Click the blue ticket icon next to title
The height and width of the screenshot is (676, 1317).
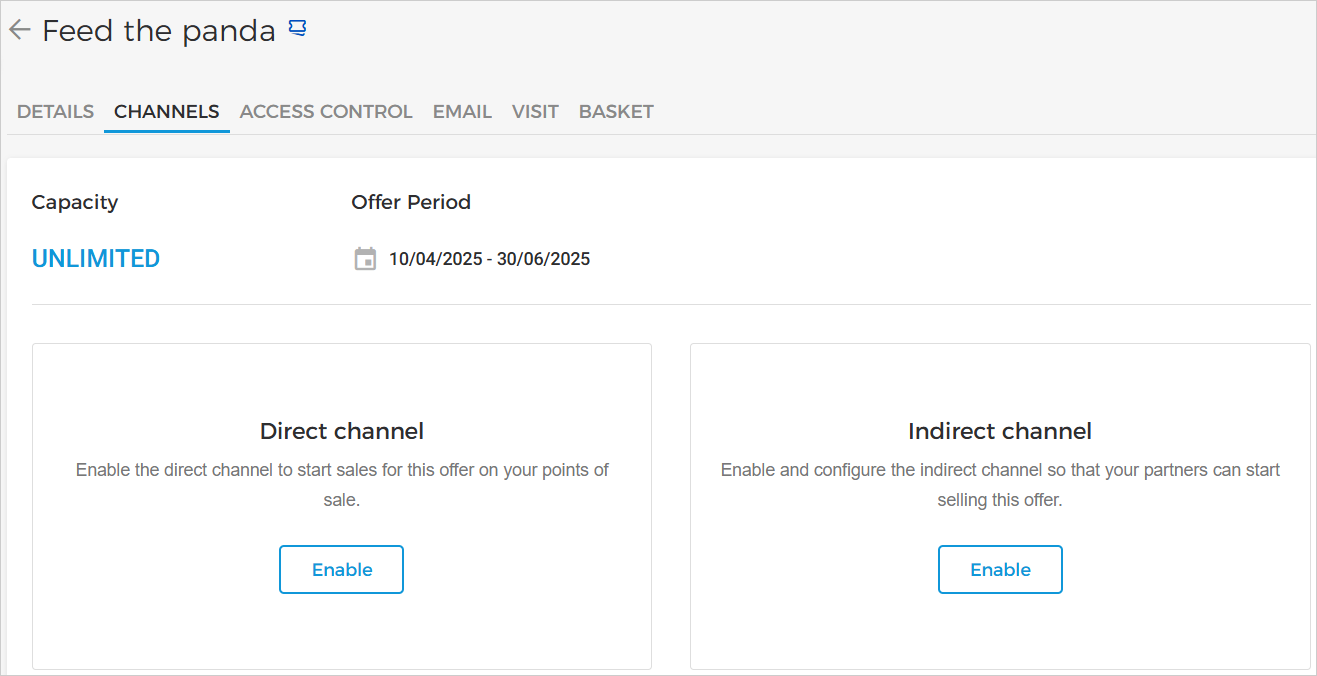tap(297, 29)
